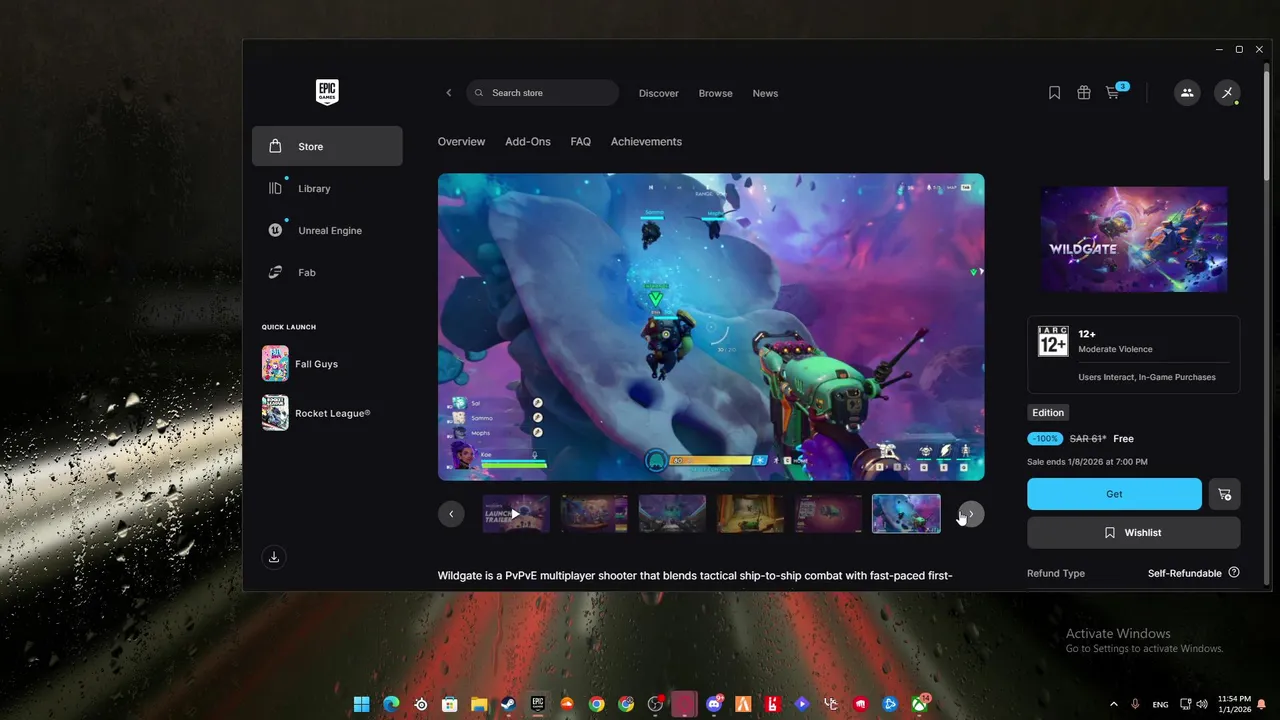The image size is (1280, 720).
Task: Select the highlighted sixth screenshot thumbnail
Action: click(907, 514)
